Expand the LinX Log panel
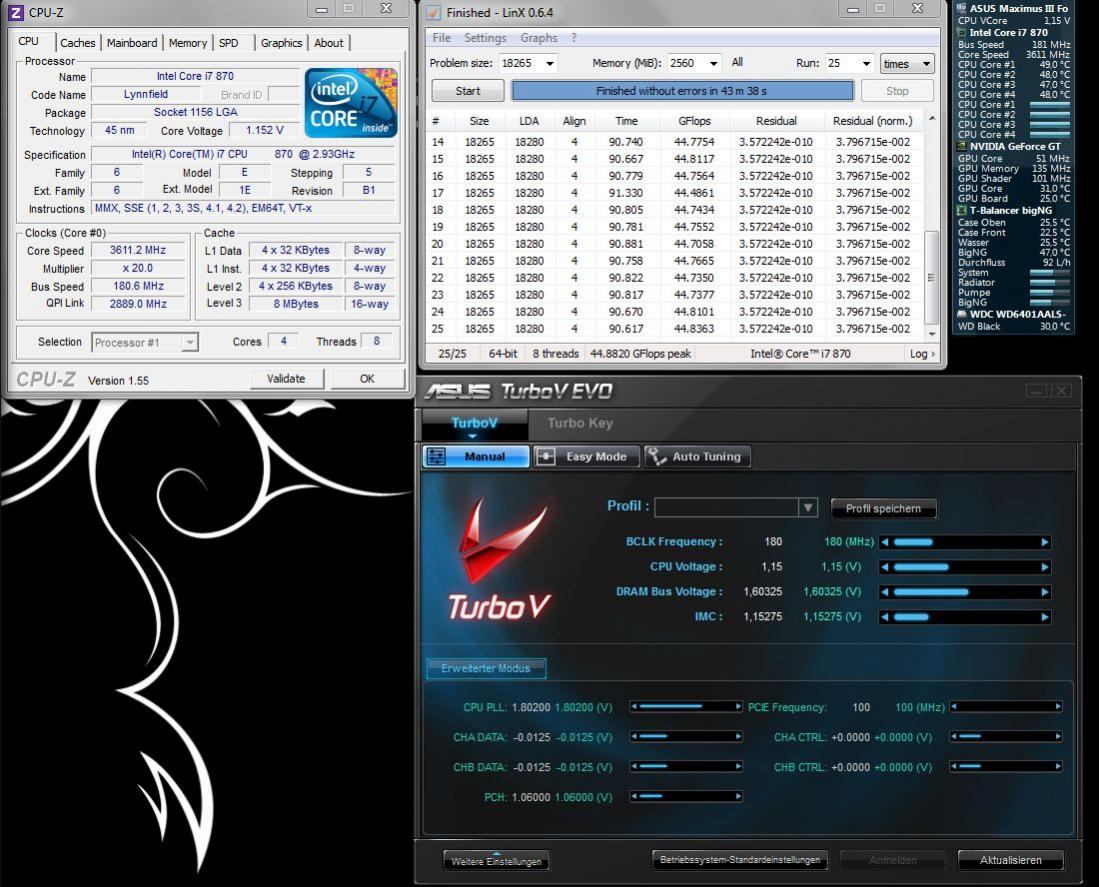The image size is (1099, 887). (x=922, y=354)
